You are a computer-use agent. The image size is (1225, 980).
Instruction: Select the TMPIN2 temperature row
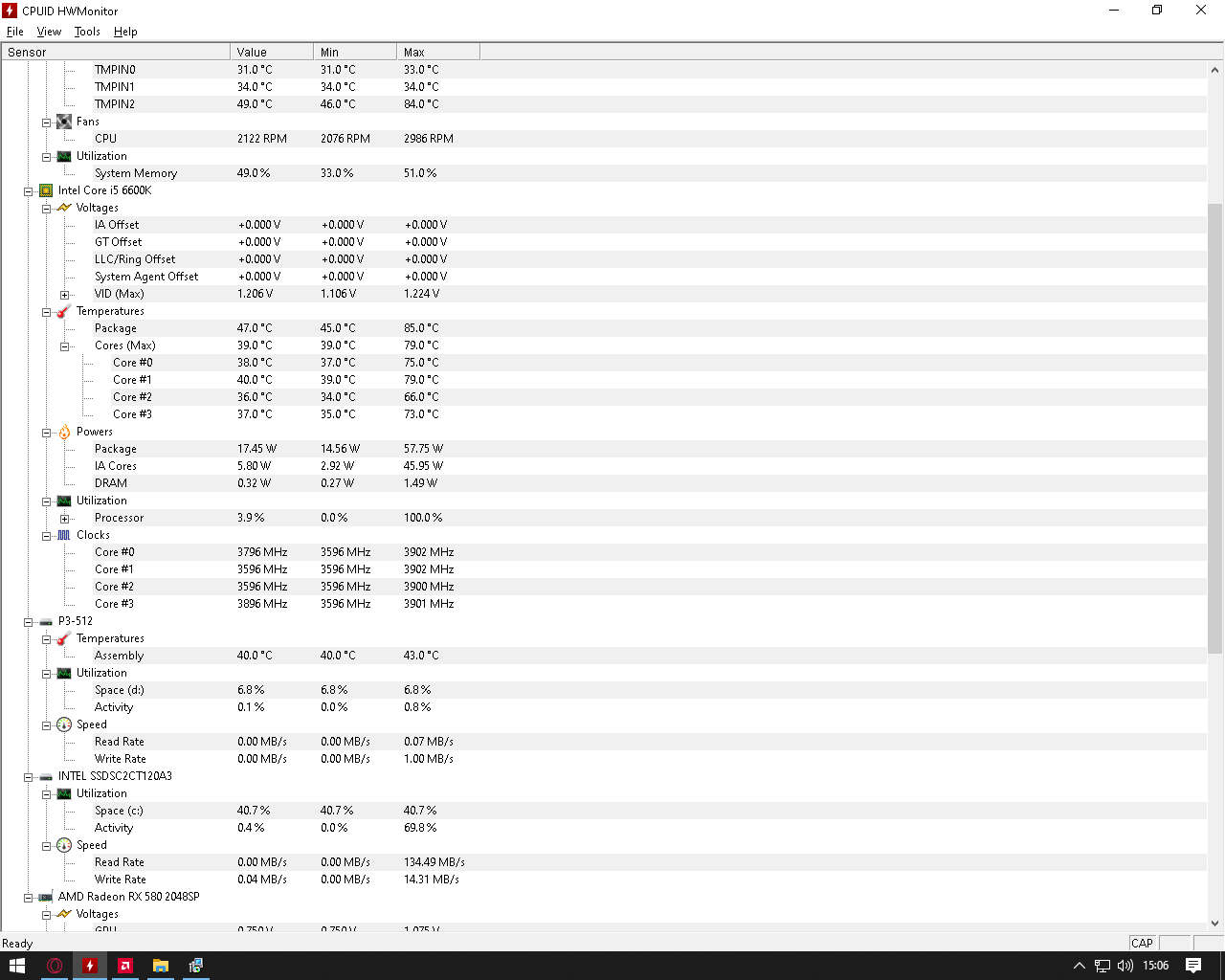(x=604, y=104)
